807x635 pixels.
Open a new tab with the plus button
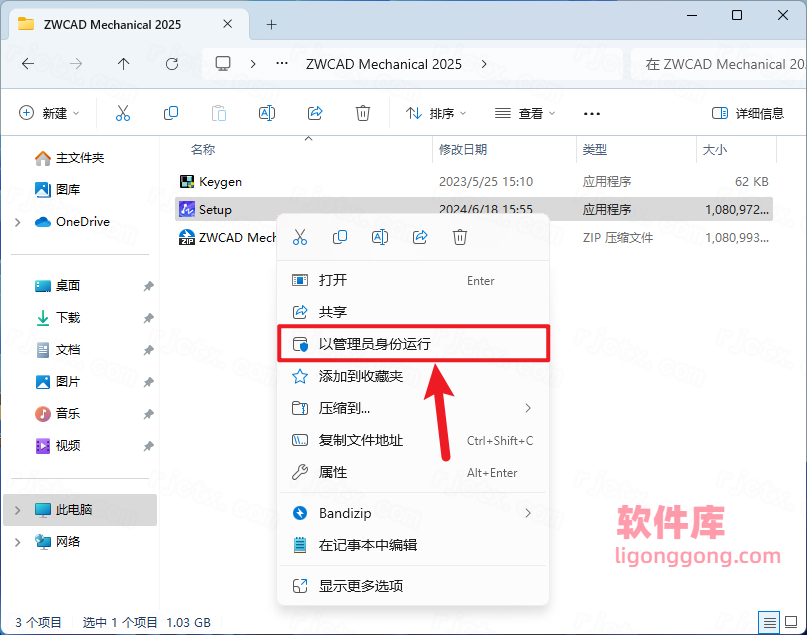tap(271, 24)
